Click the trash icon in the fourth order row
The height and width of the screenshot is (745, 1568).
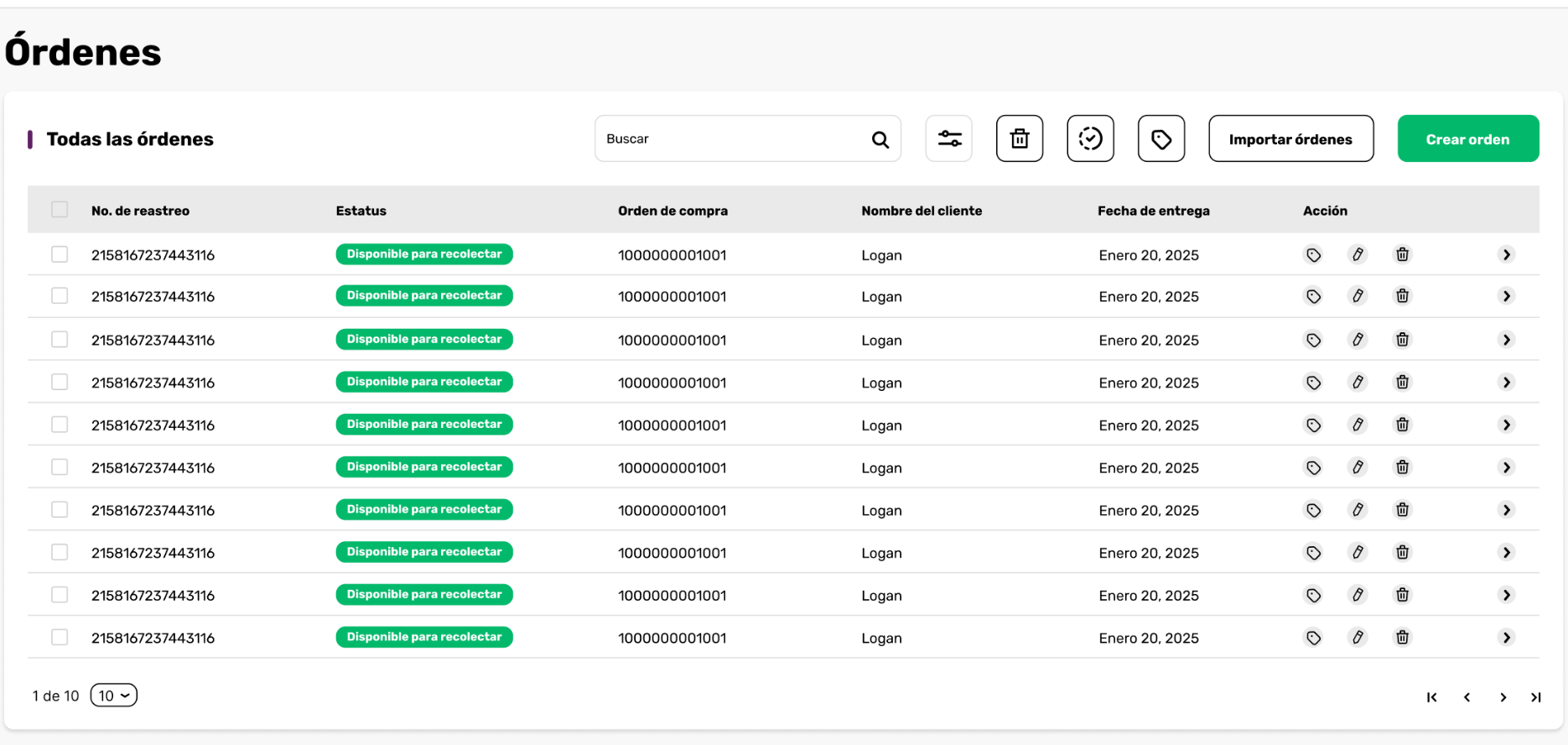coord(1402,383)
